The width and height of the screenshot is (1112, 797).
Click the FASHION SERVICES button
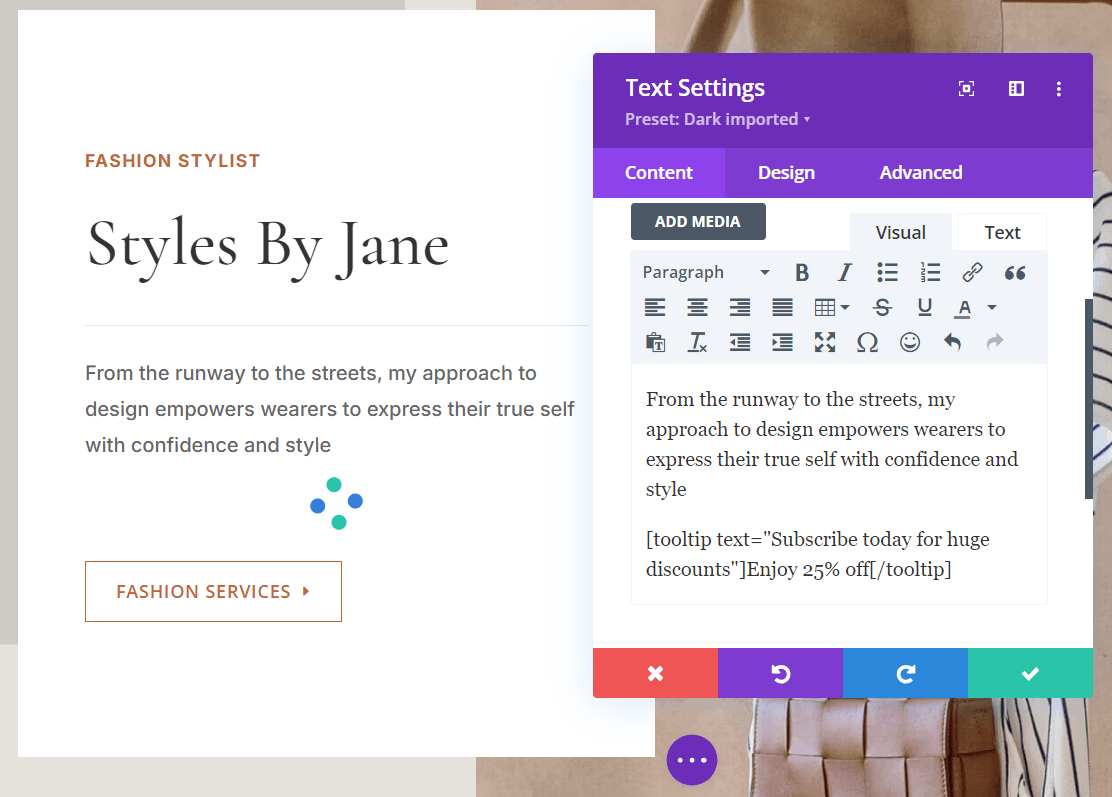pos(213,591)
